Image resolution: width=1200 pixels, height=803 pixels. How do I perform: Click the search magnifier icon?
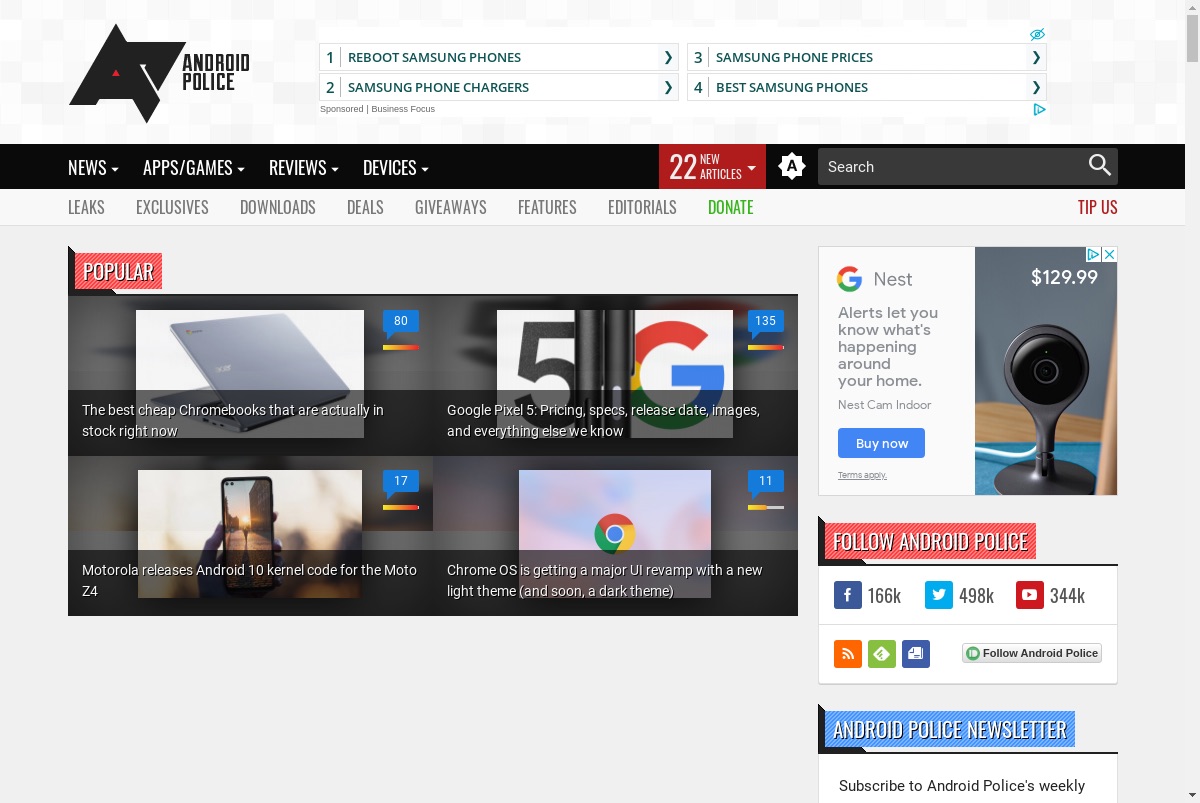(x=1099, y=166)
